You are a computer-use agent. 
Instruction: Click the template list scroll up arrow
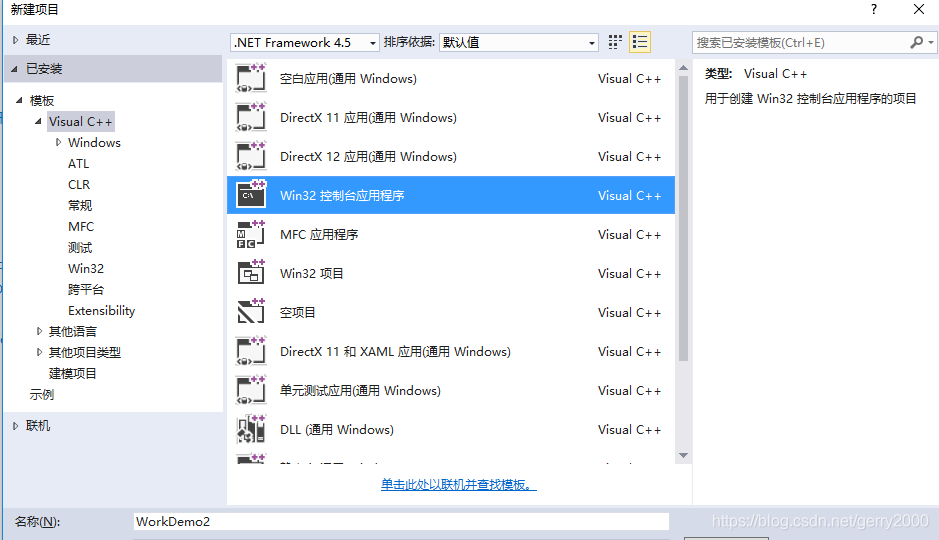(683, 68)
